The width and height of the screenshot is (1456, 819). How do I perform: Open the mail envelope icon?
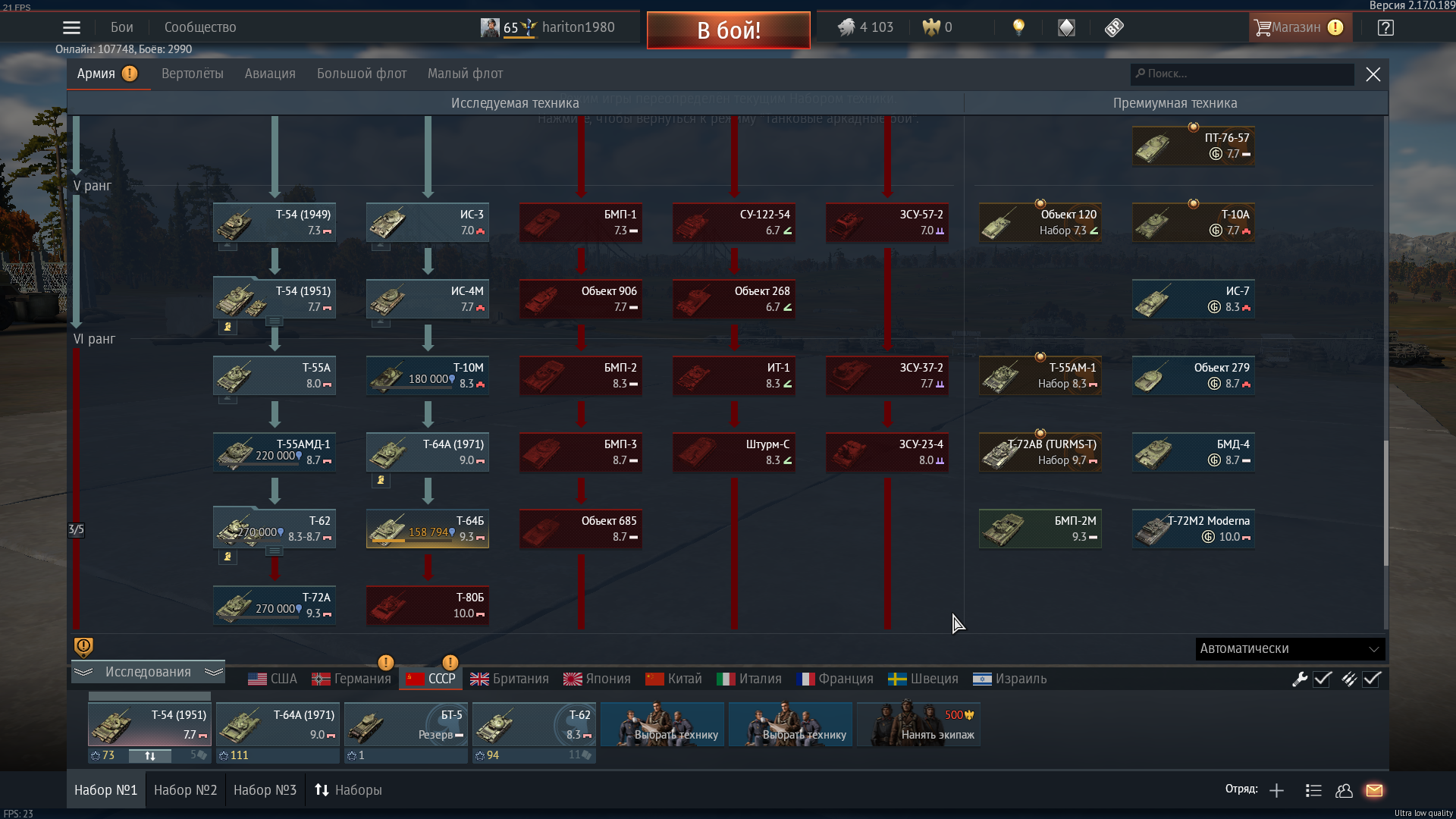pyautogui.click(x=1374, y=791)
